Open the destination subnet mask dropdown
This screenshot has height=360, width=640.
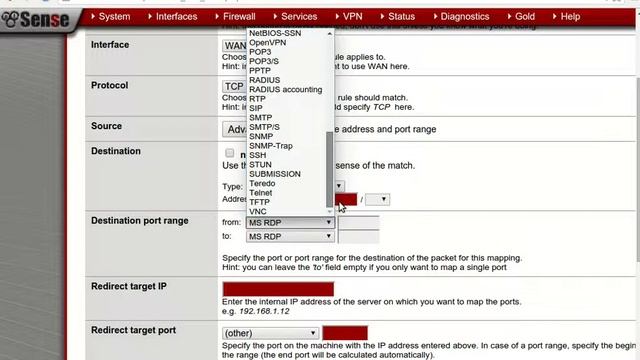point(378,200)
